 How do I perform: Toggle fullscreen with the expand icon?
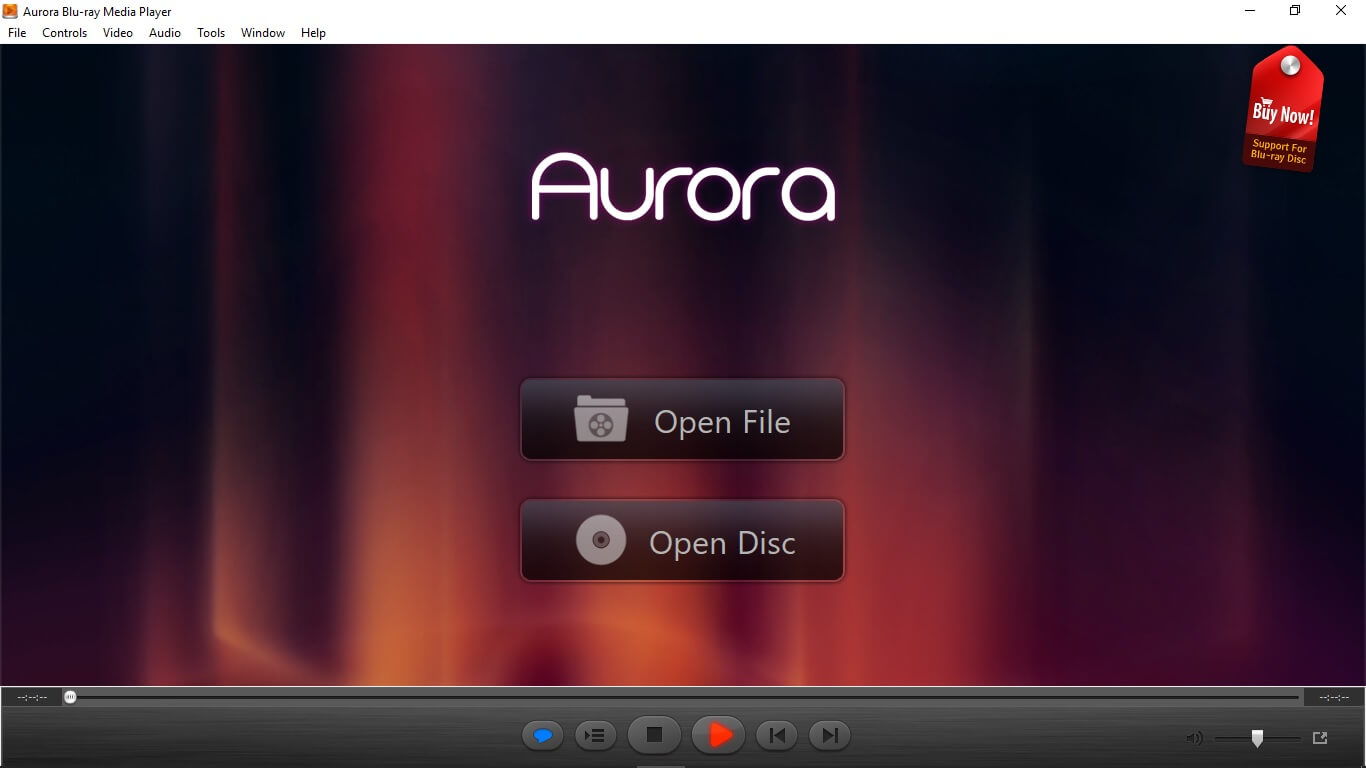pyautogui.click(x=1320, y=738)
